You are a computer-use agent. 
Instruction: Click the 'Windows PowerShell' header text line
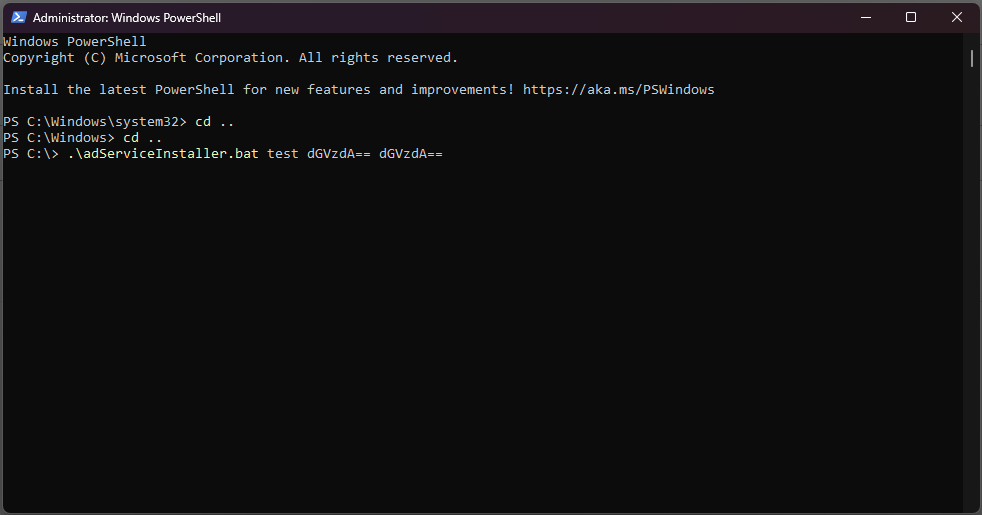pyautogui.click(x=75, y=42)
